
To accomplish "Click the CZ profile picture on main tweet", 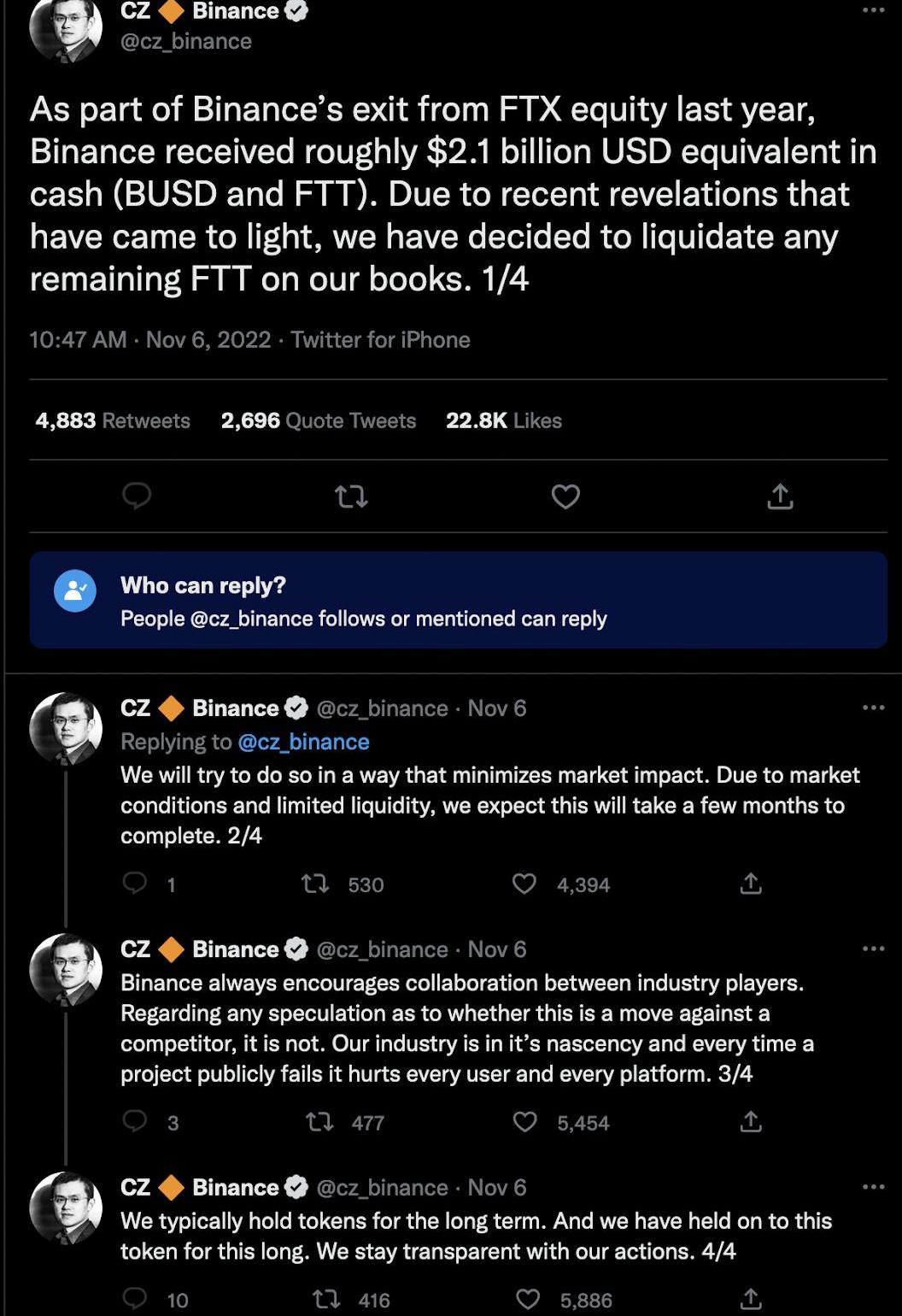I will tap(66, 27).
